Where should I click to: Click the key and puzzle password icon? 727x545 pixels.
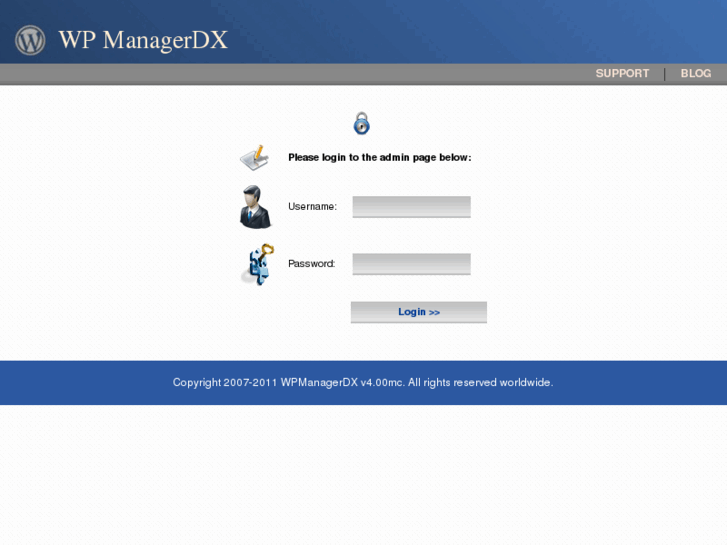tap(259, 264)
